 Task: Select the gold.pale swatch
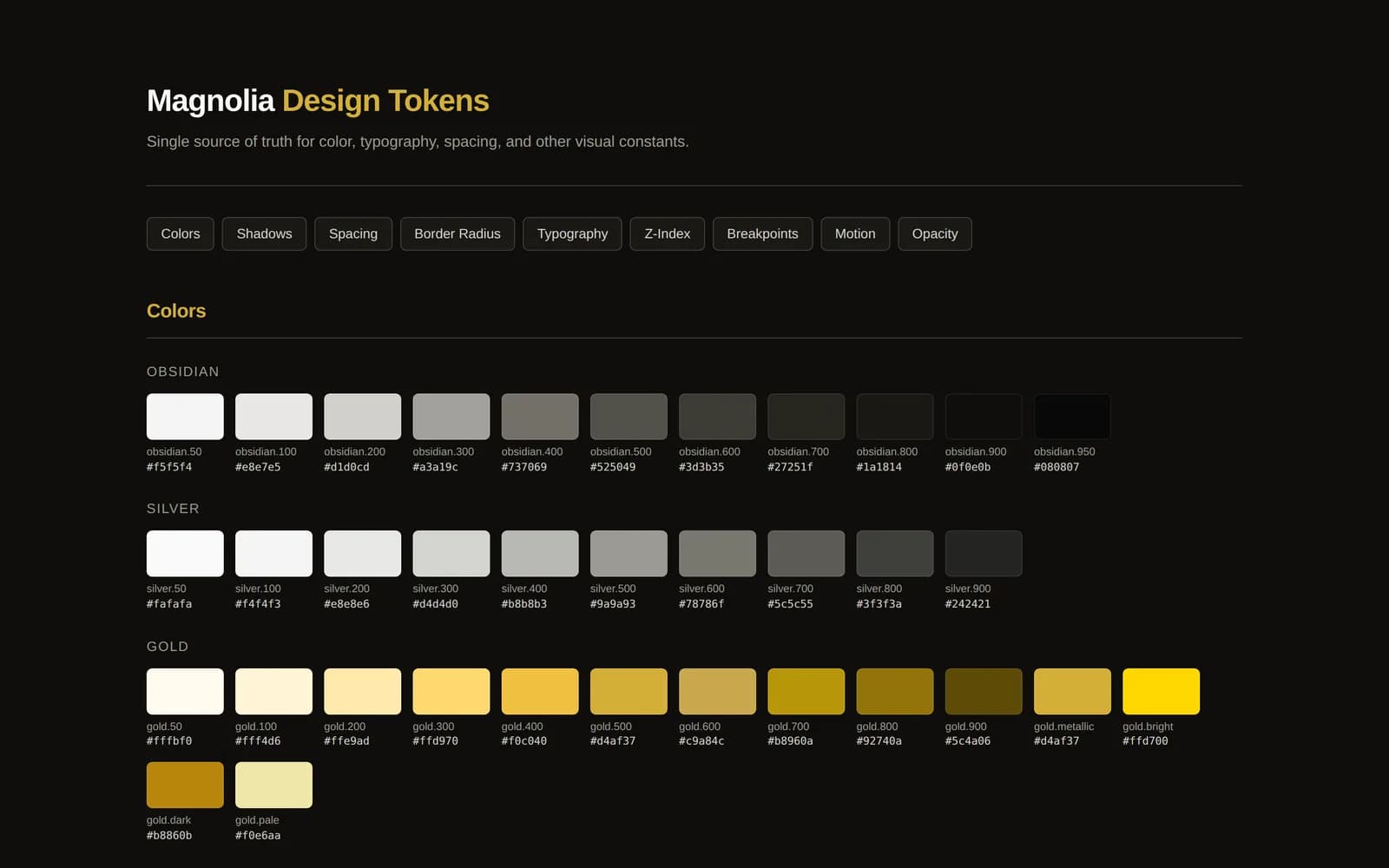[273, 786]
